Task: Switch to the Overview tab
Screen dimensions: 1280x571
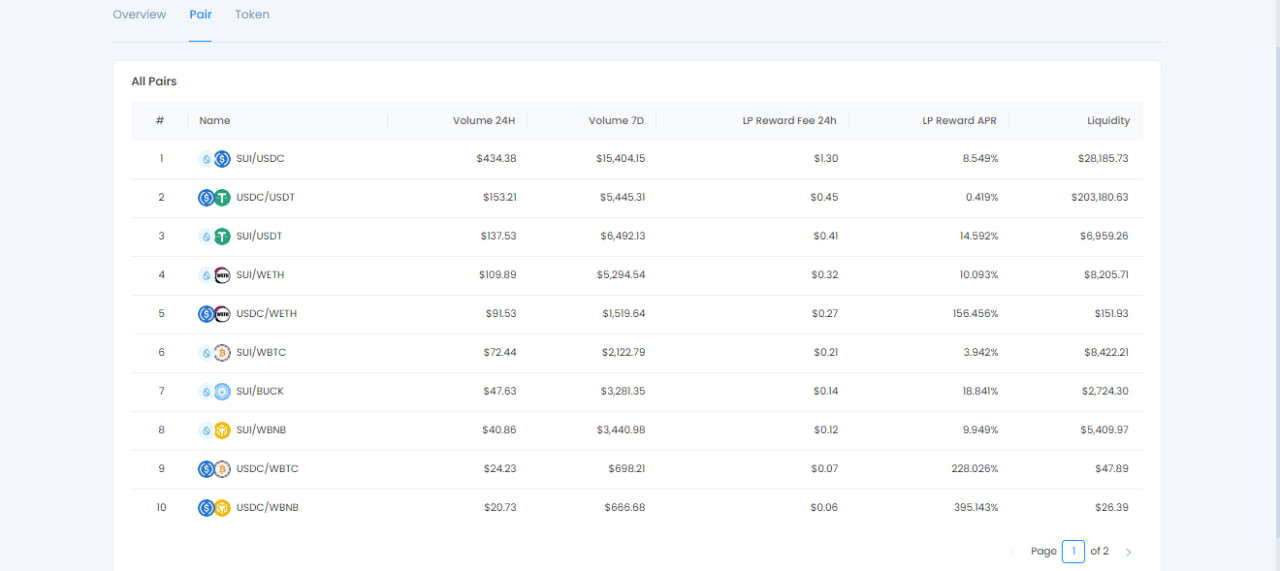Action: (x=139, y=14)
